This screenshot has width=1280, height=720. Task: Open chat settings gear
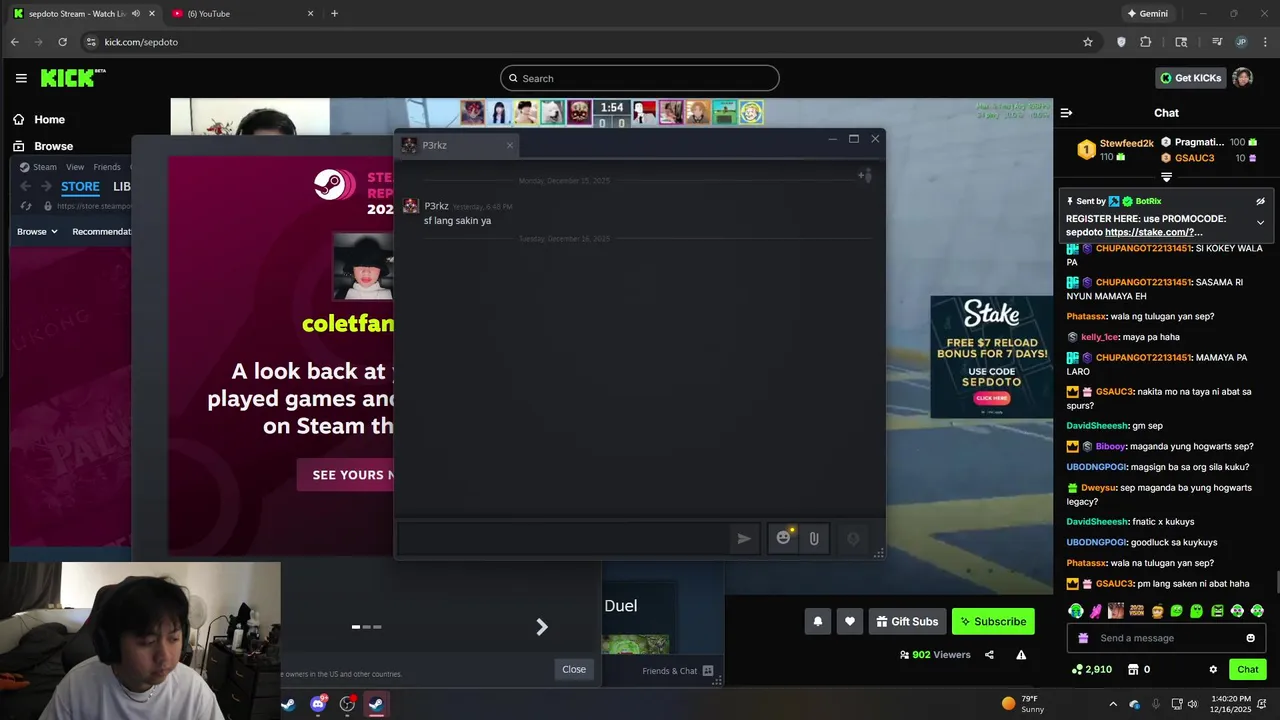1213,669
